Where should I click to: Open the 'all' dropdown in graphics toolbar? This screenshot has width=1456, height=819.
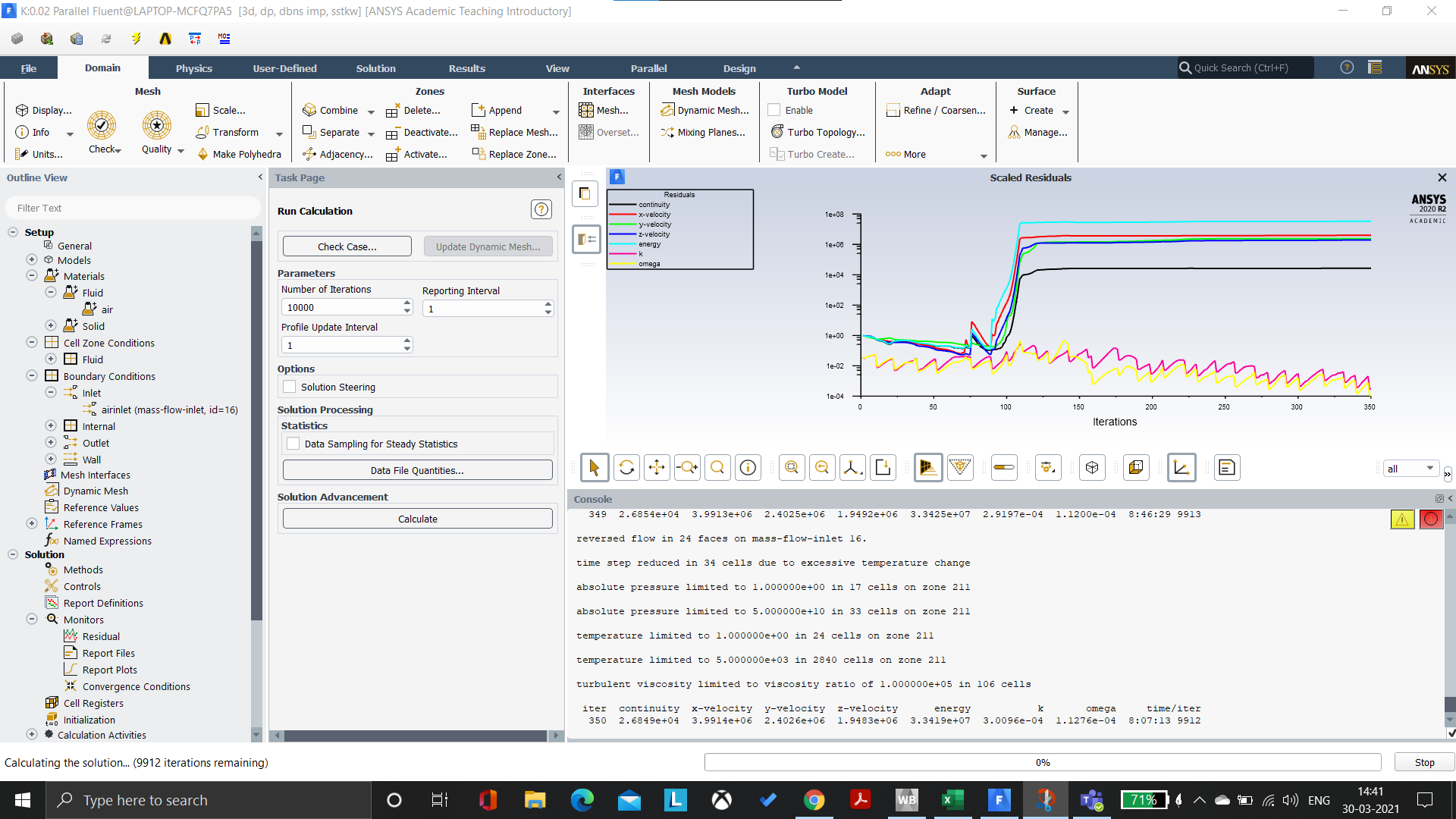(x=1410, y=469)
